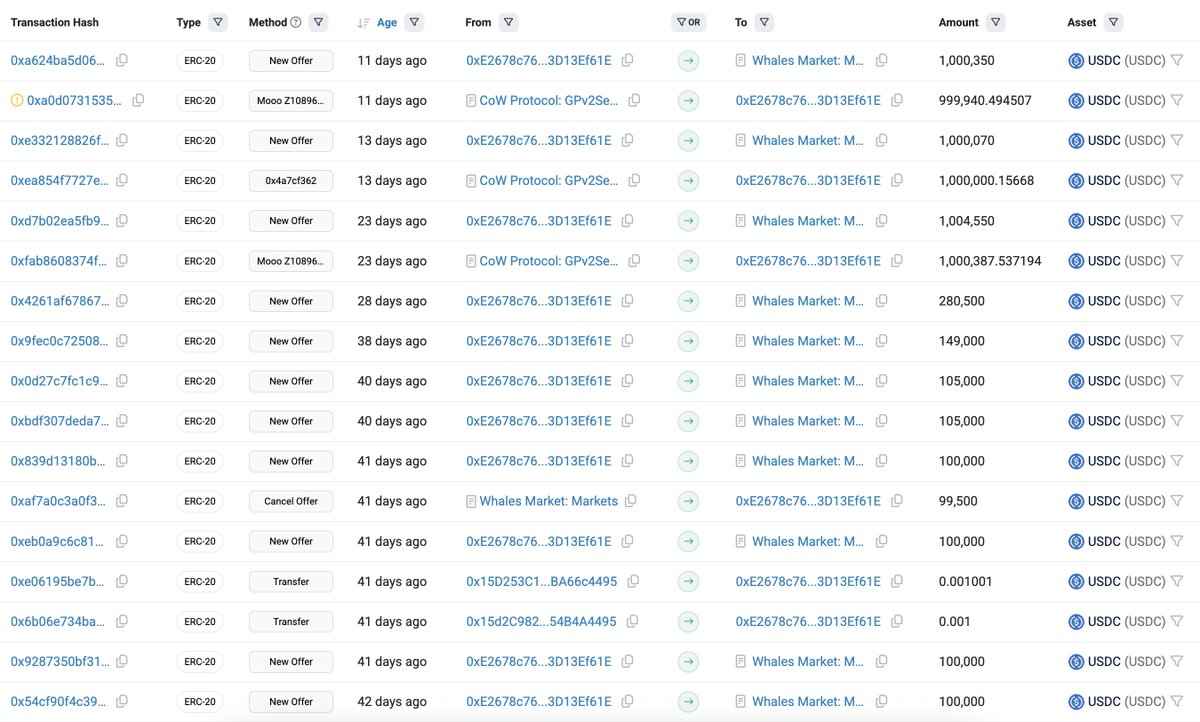Click the warning icon beside 0xa0d0731535

click(17, 101)
